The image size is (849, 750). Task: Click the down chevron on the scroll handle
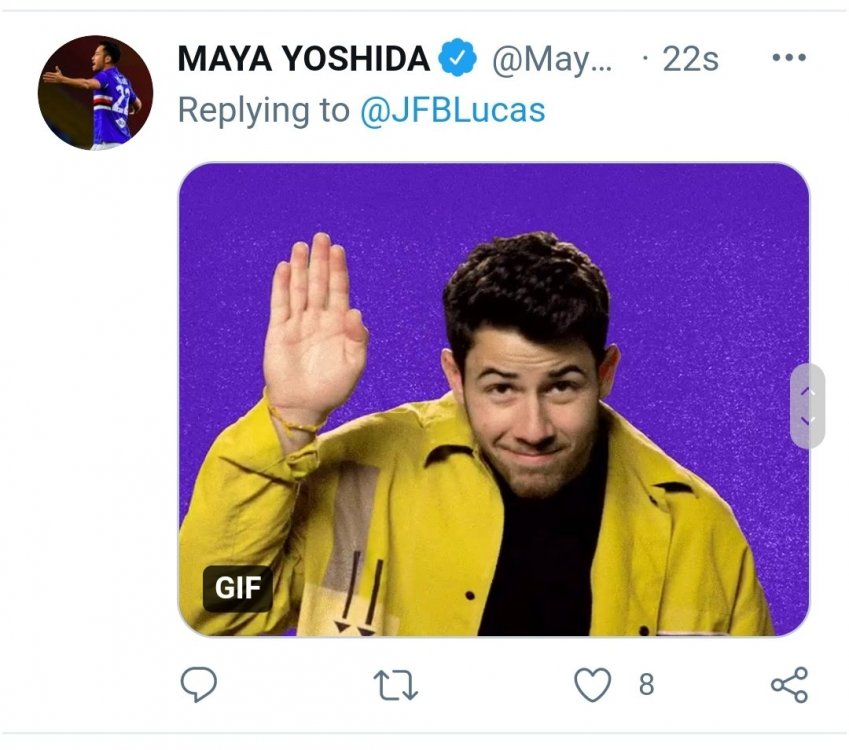808,421
